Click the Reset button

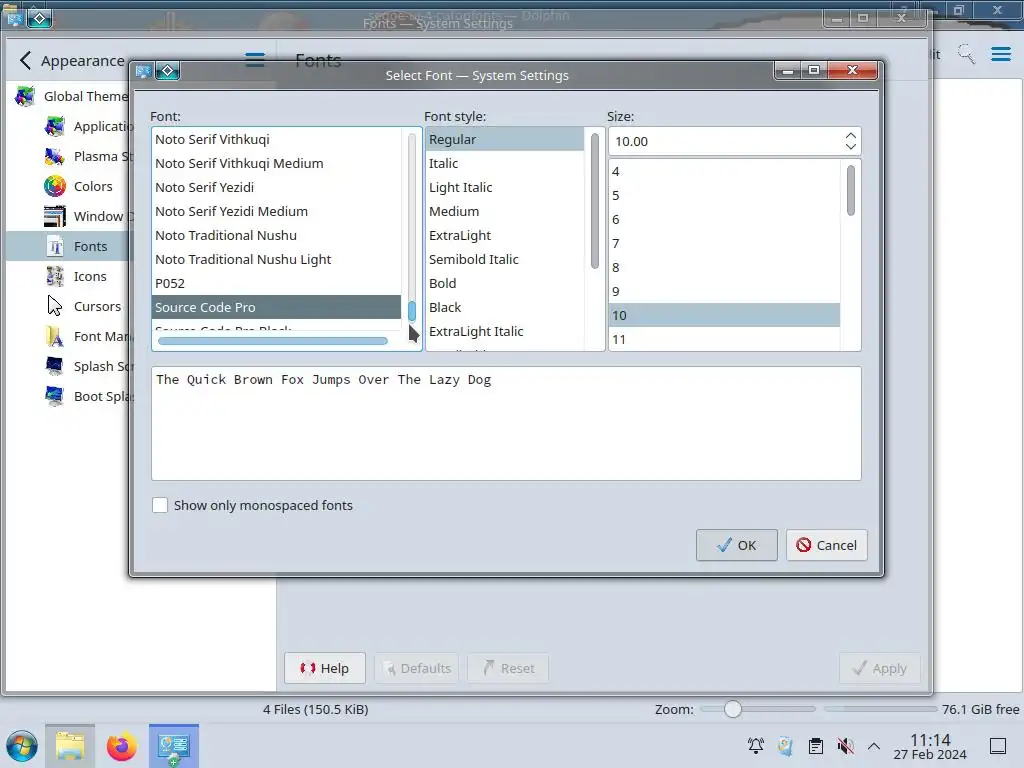tap(507, 668)
